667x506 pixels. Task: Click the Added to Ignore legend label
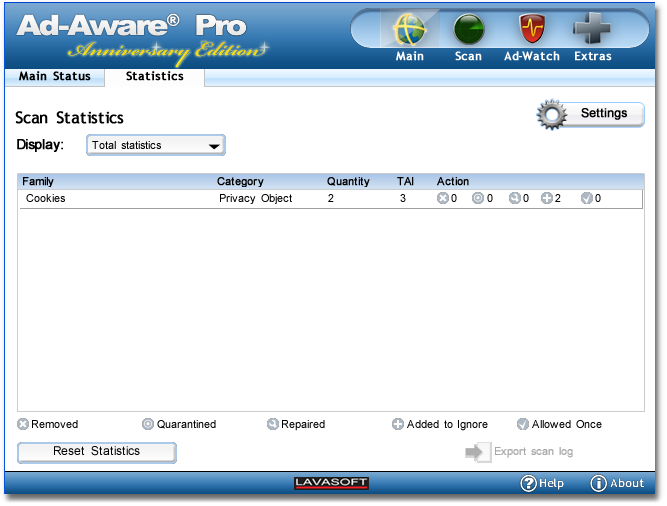tap(447, 424)
